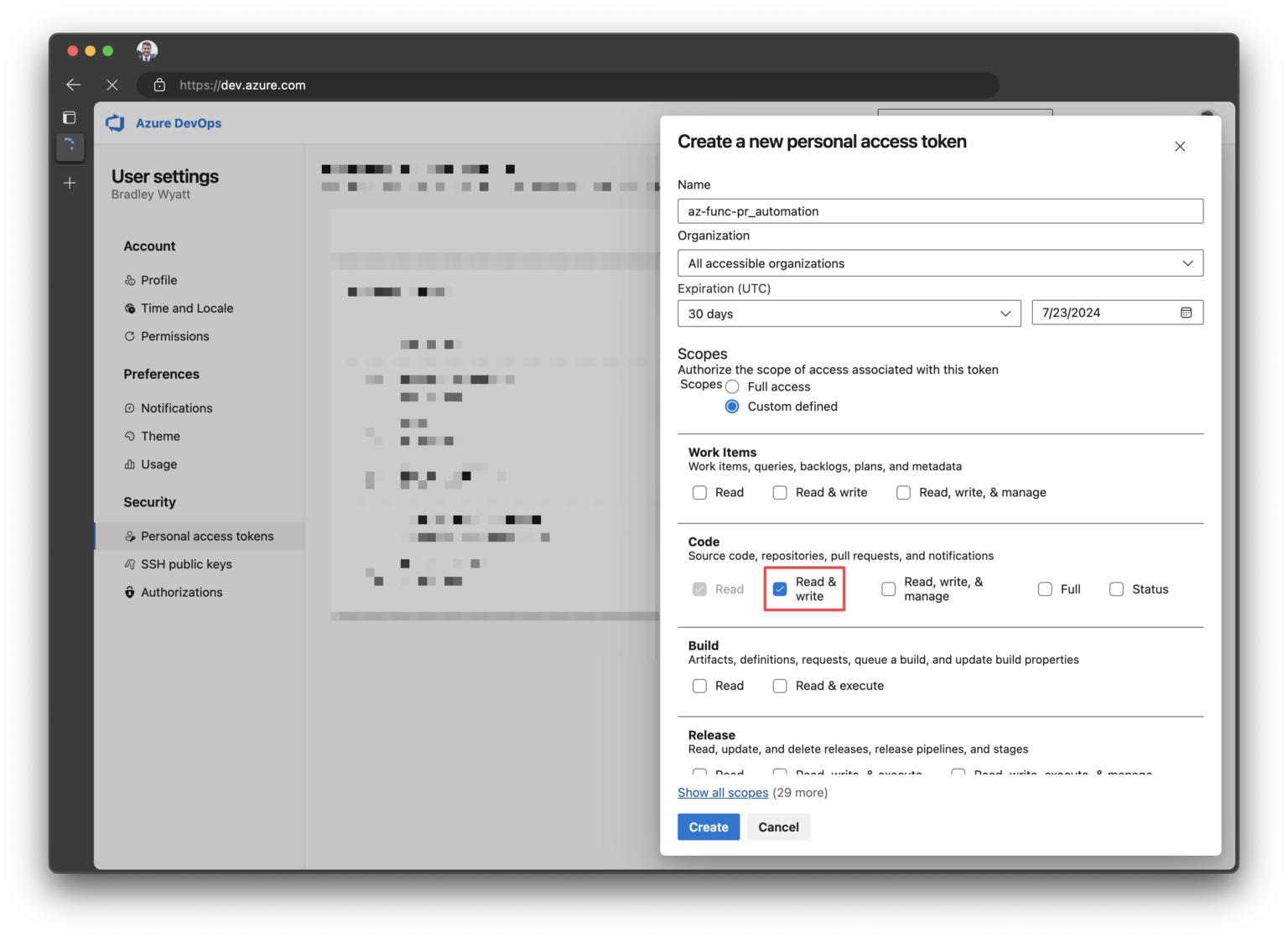Open the calendar picker icon for expiration date
Viewport: 1288px width, 938px height.
(x=1186, y=313)
